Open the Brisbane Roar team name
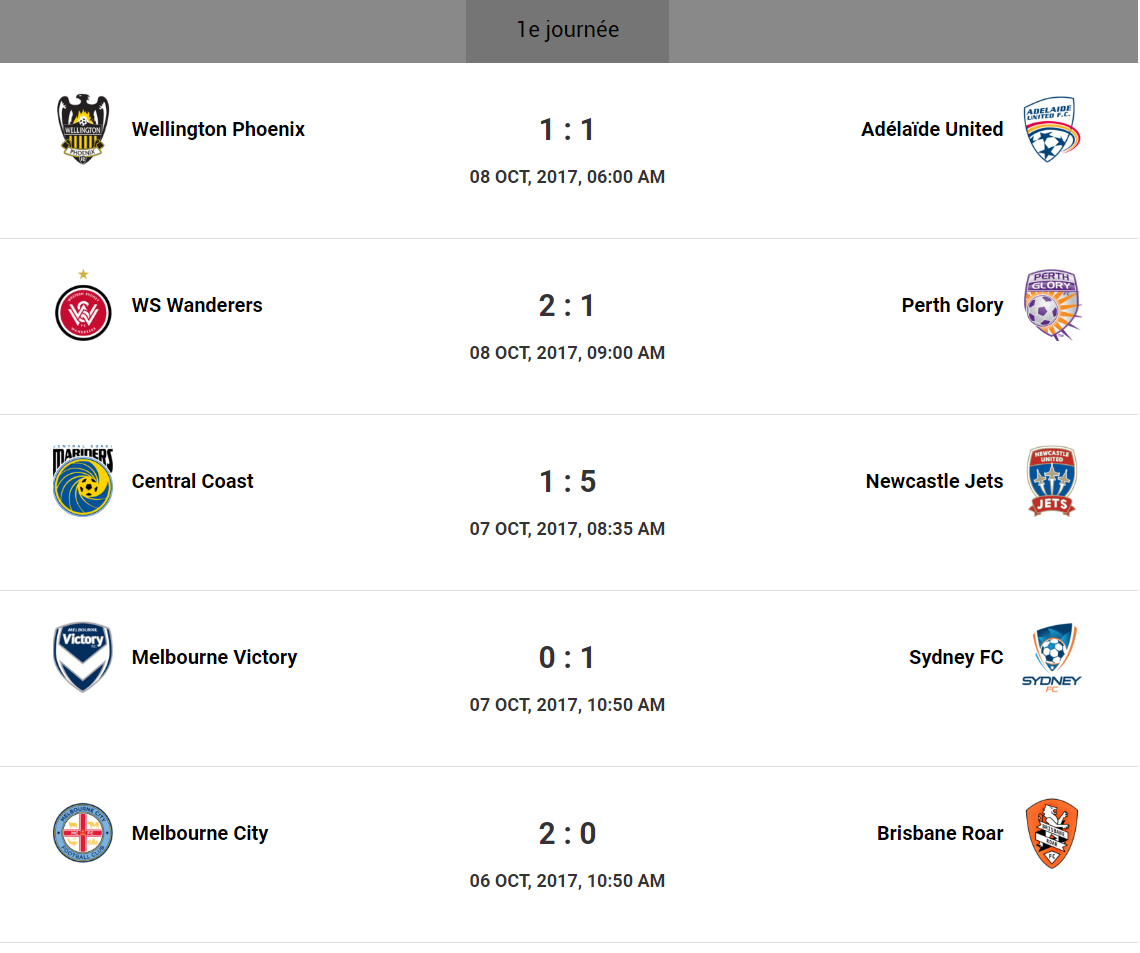This screenshot has height=953, width=1140. tap(940, 833)
